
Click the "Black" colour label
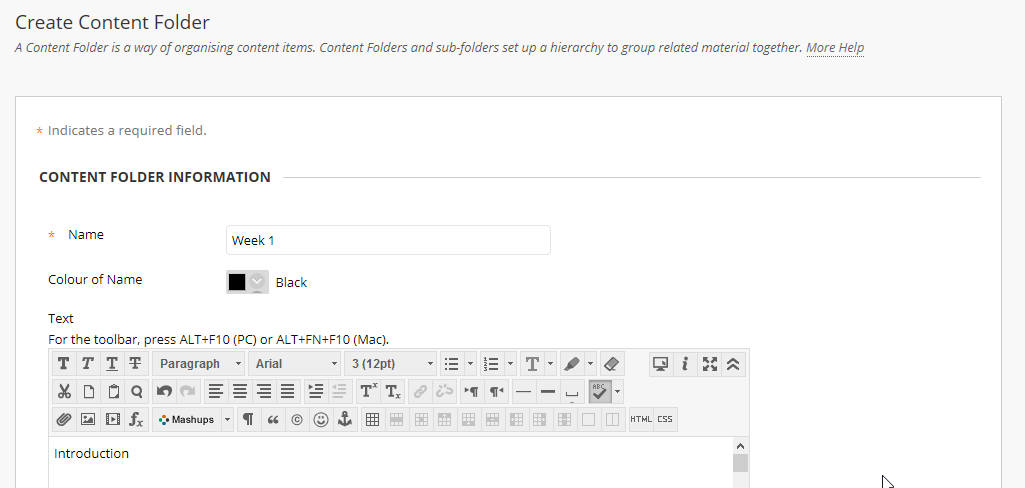pyautogui.click(x=291, y=283)
